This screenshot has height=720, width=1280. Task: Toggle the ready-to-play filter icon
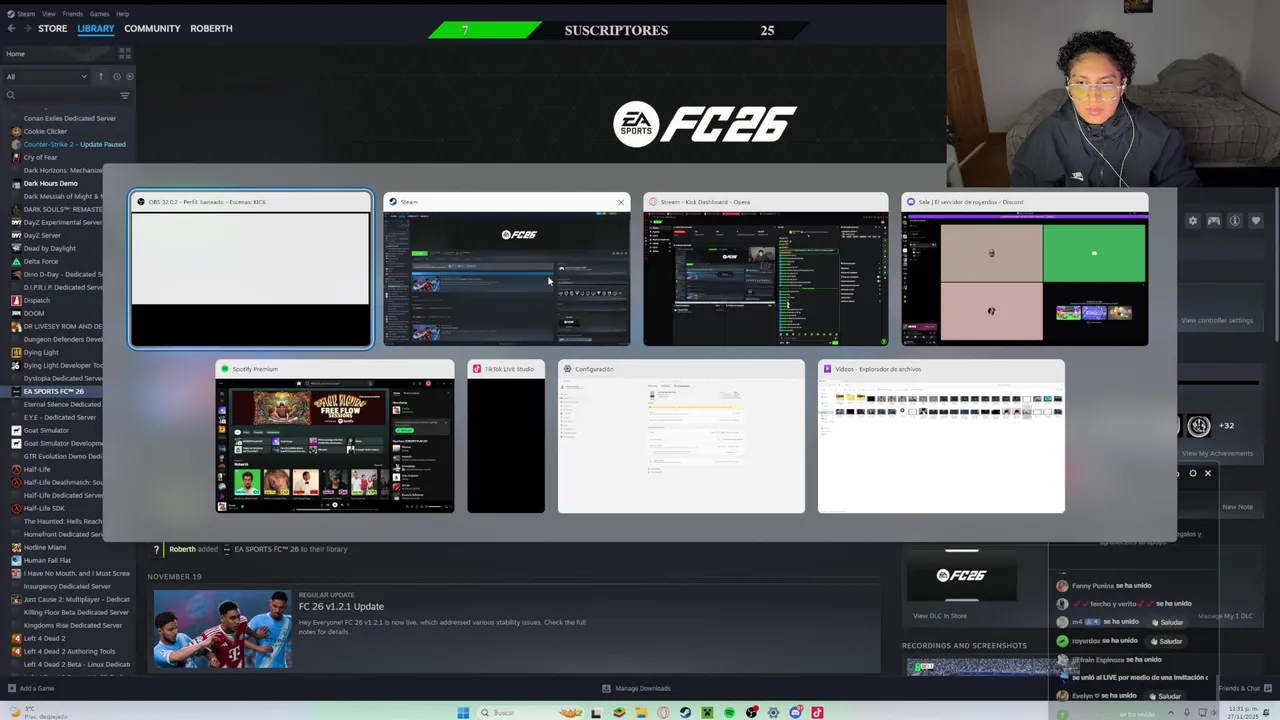(129, 76)
